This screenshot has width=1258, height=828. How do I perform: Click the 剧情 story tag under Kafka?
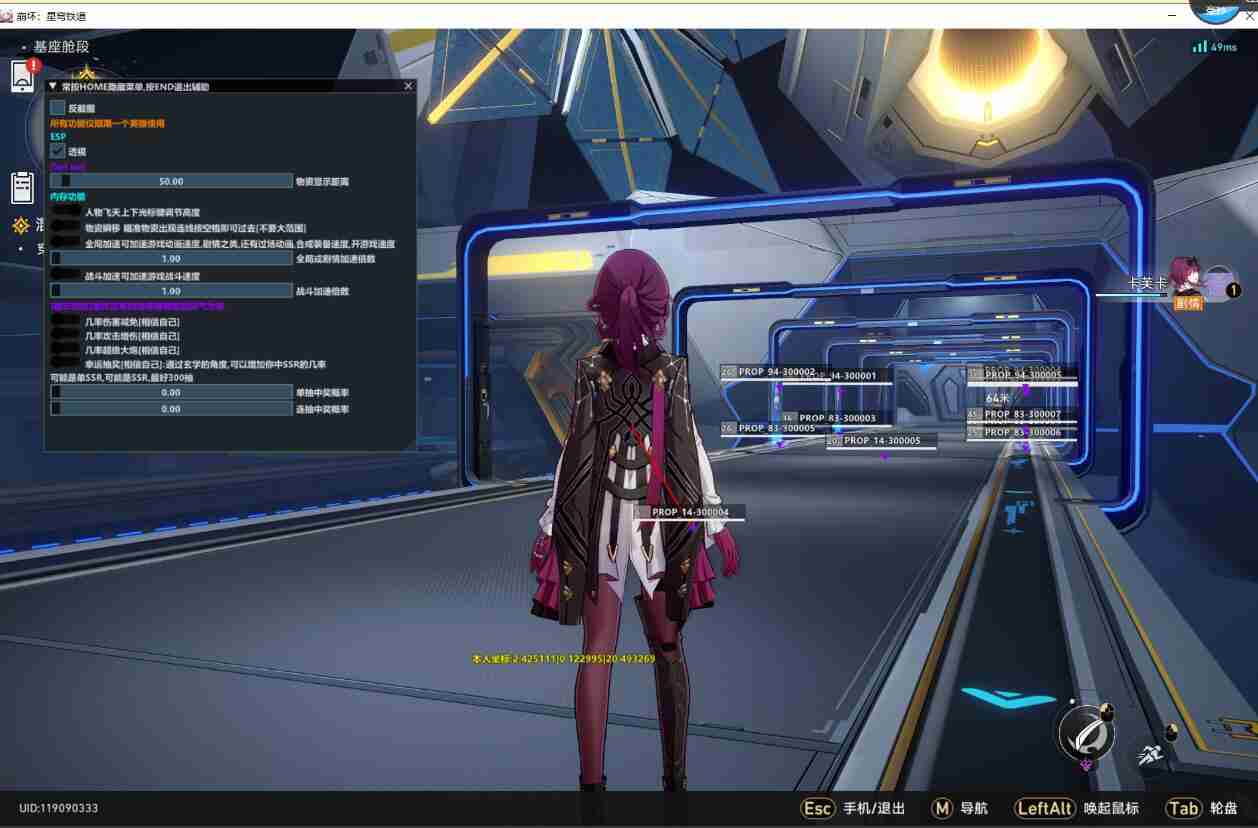coord(1188,303)
